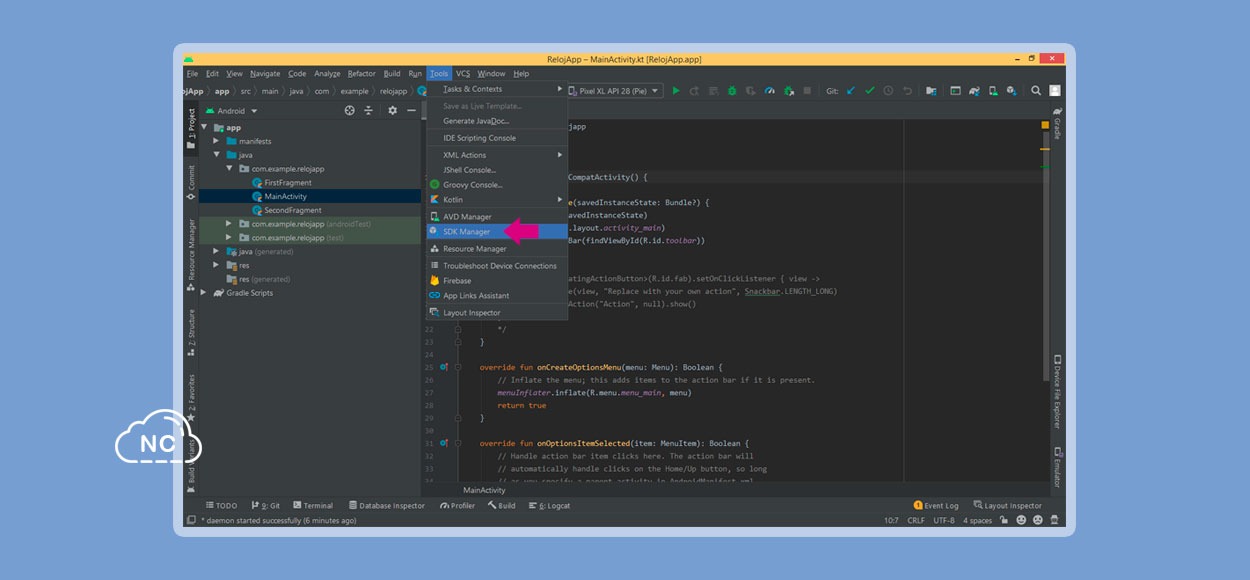Open the VCS menu

463,73
